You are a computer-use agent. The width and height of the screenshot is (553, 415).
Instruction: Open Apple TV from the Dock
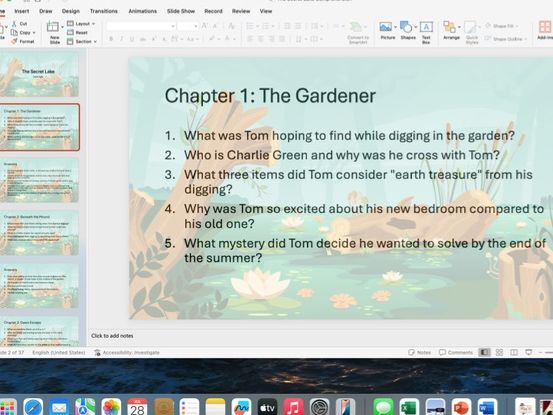coord(267,407)
